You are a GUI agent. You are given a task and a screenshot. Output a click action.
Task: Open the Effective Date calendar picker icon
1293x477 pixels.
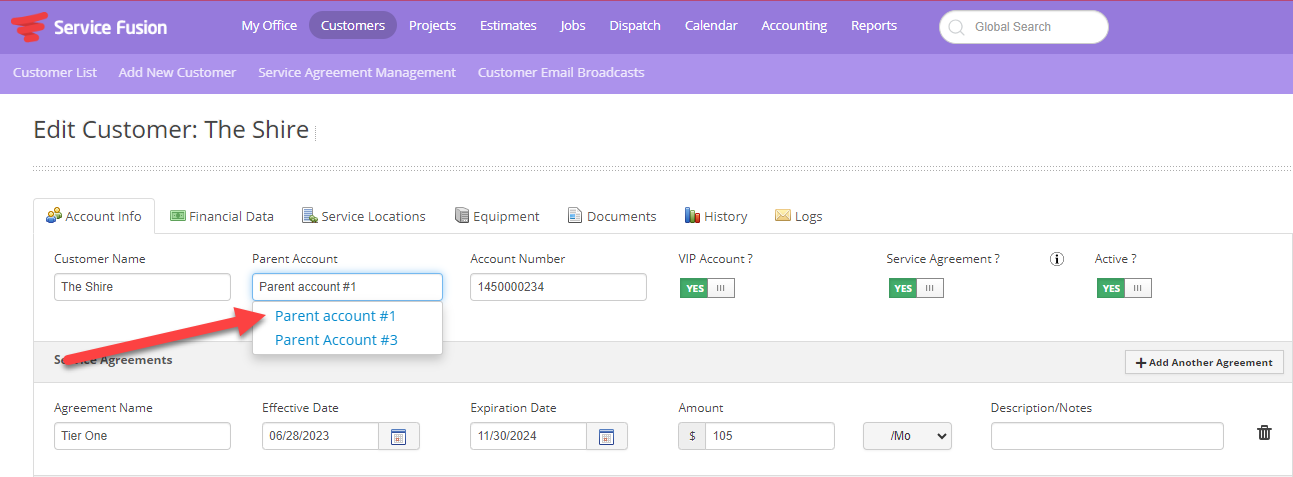tap(399, 436)
